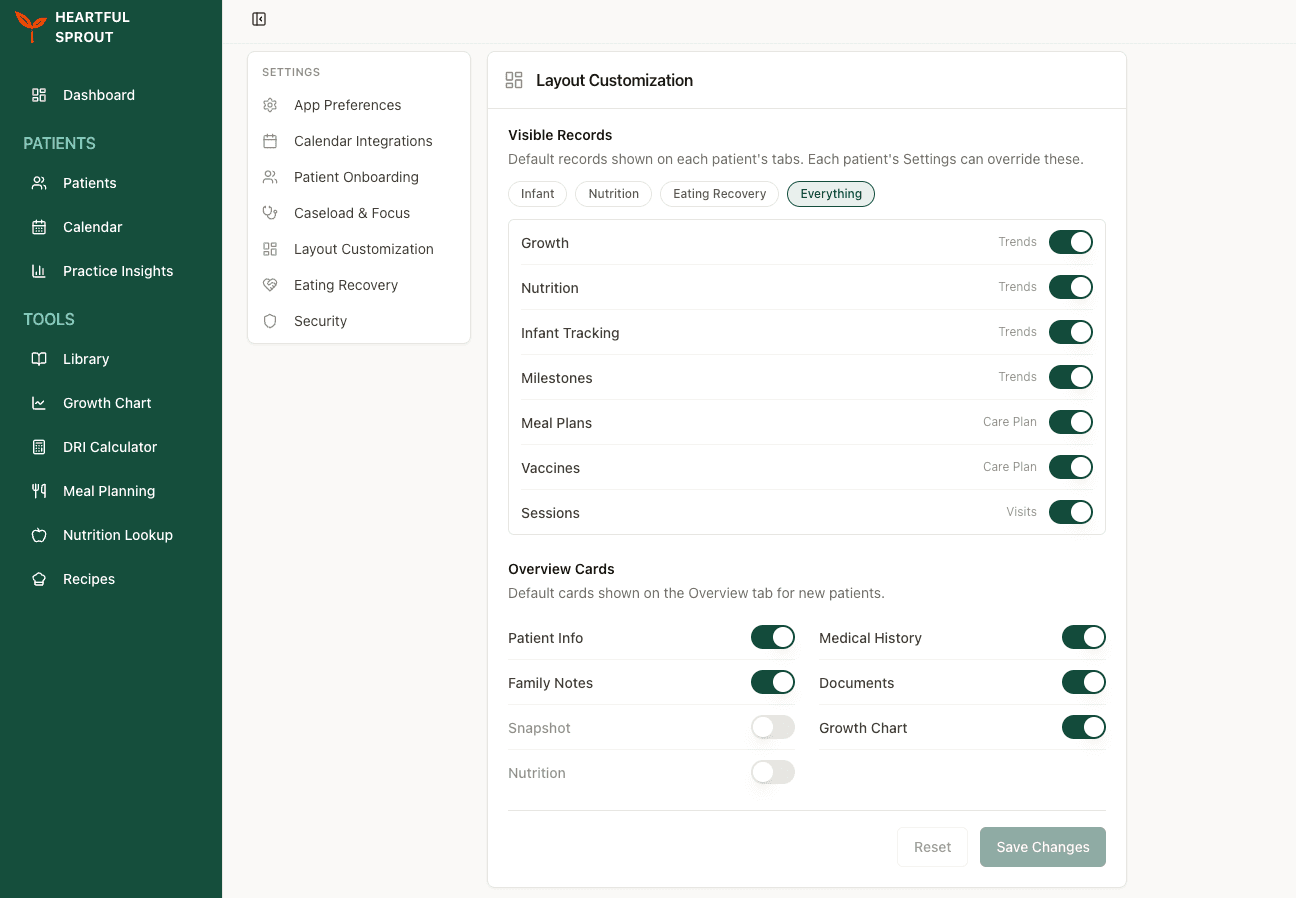Click the Calendar Integrations calendar icon
This screenshot has width=1296, height=898.
[x=270, y=141]
